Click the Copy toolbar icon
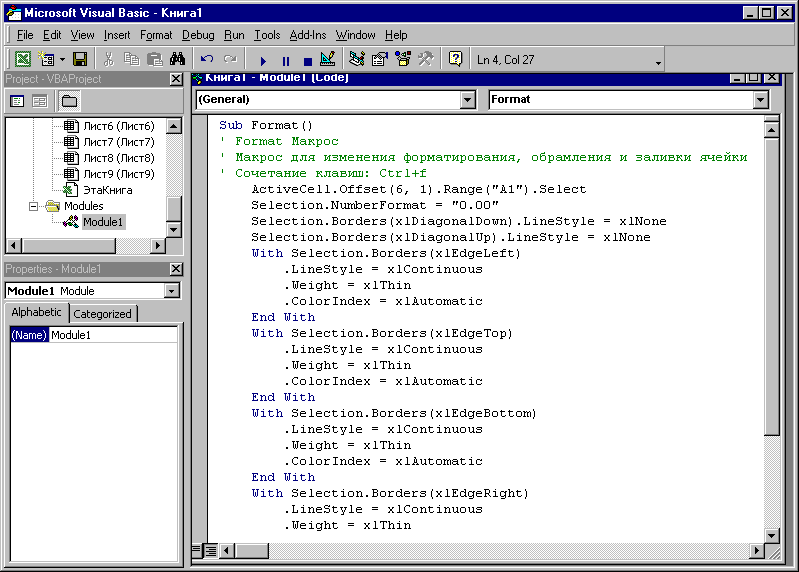This screenshot has height=572, width=799. [x=131, y=60]
